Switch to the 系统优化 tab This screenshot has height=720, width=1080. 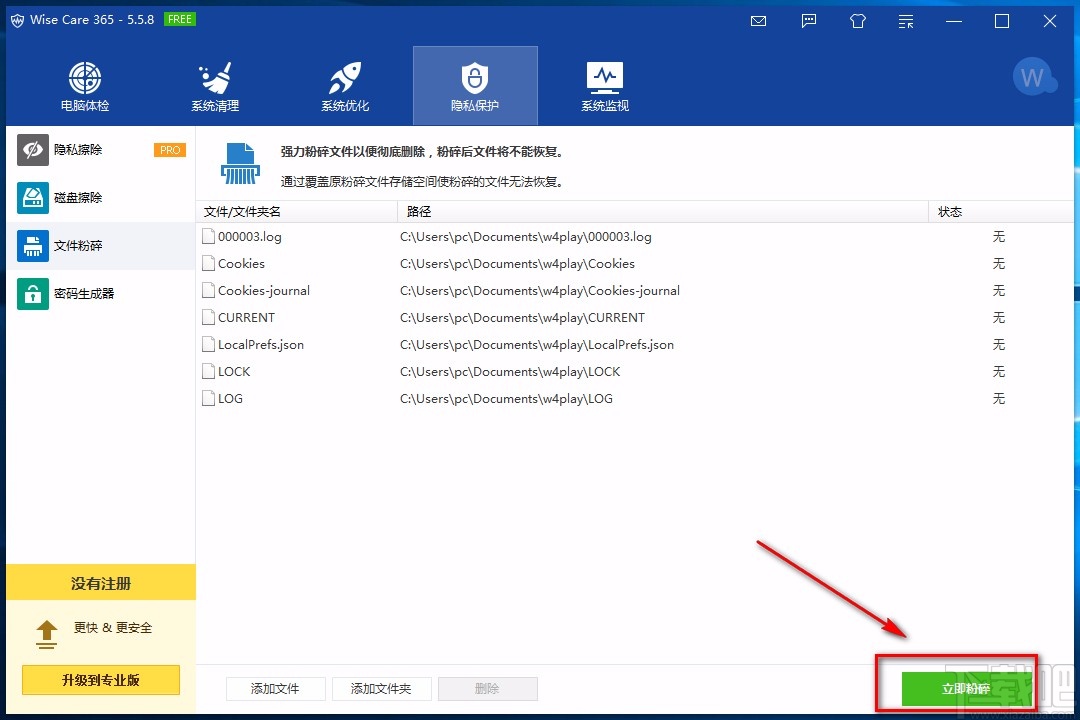pyautogui.click(x=345, y=85)
